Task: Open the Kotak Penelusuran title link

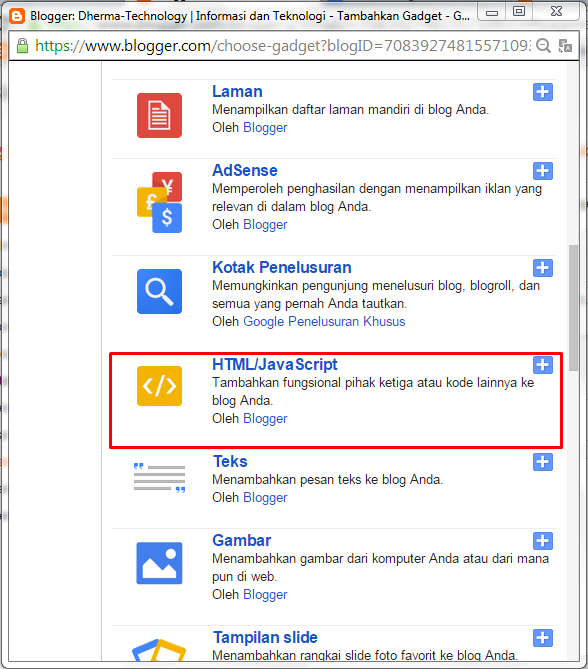Action: click(282, 267)
